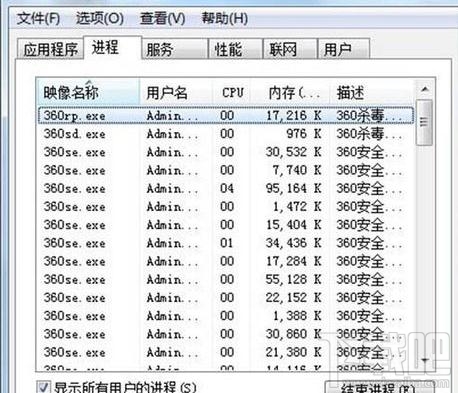Click Admin user name in 360rp.exe row

point(172,116)
